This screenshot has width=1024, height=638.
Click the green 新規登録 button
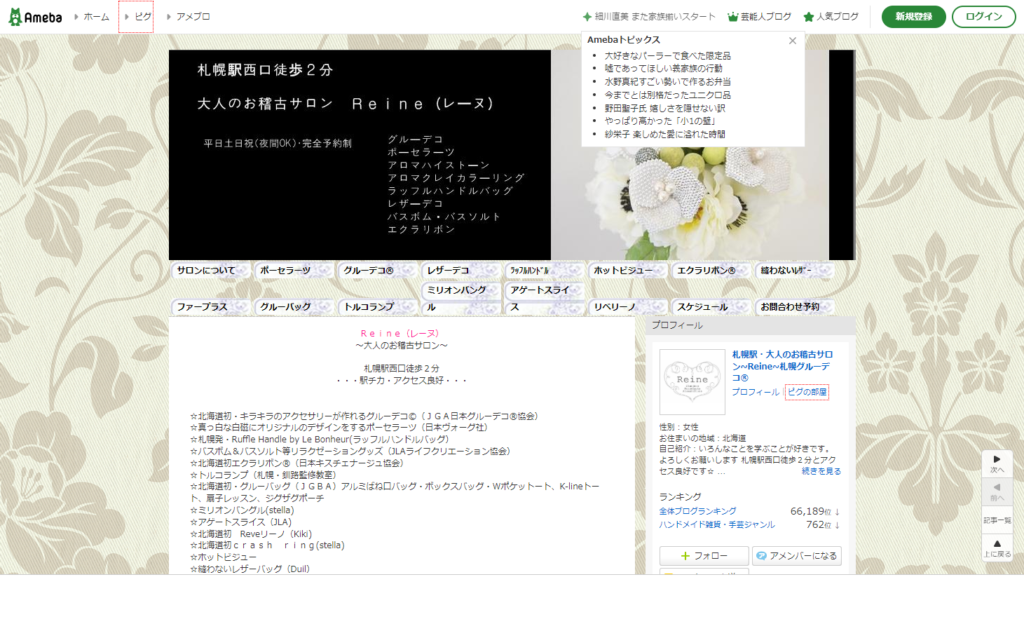[913, 17]
